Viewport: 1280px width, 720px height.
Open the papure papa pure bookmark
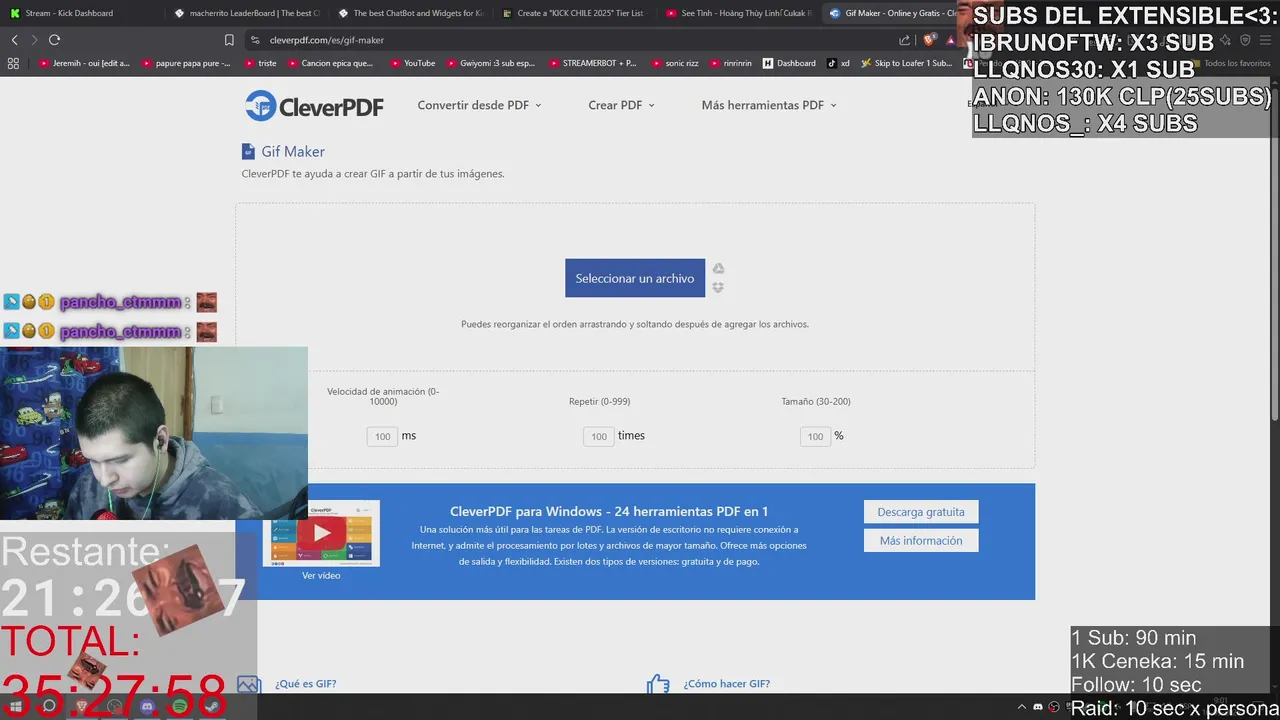click(x=186, y=63)
